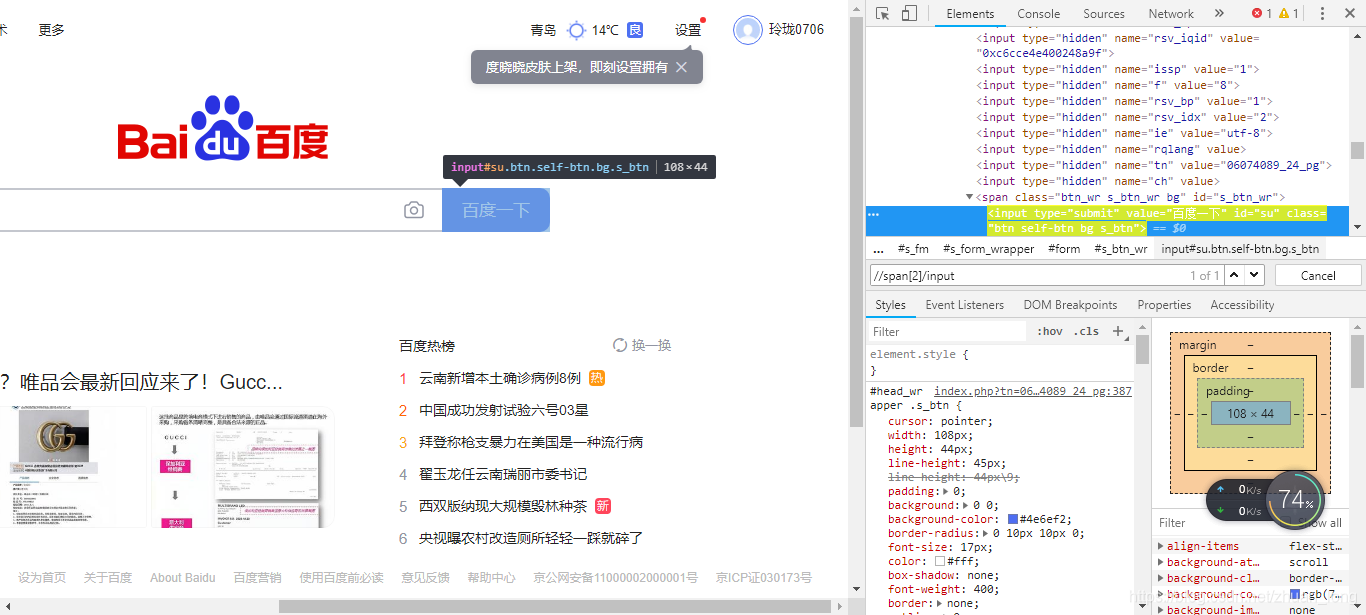Expand the background shorthand property
This screenshot has height=615, width=1366.
point(965,505)
